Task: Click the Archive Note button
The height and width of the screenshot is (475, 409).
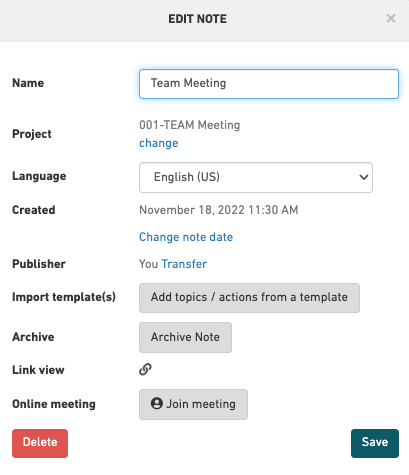Action: (x=185, y=337)
